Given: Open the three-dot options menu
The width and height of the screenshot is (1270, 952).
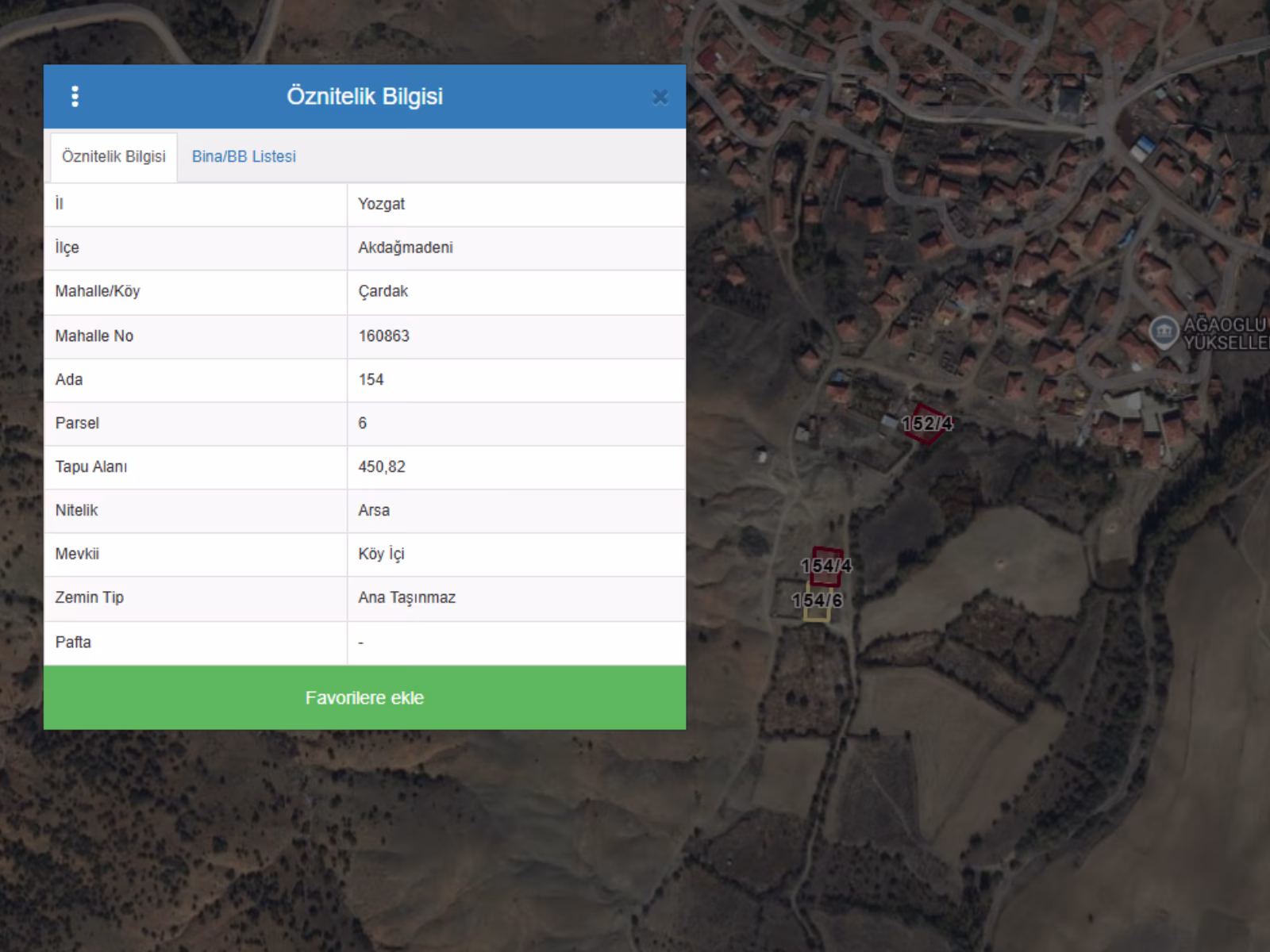Looking at the screenshot, I should (x=75, y=97).
